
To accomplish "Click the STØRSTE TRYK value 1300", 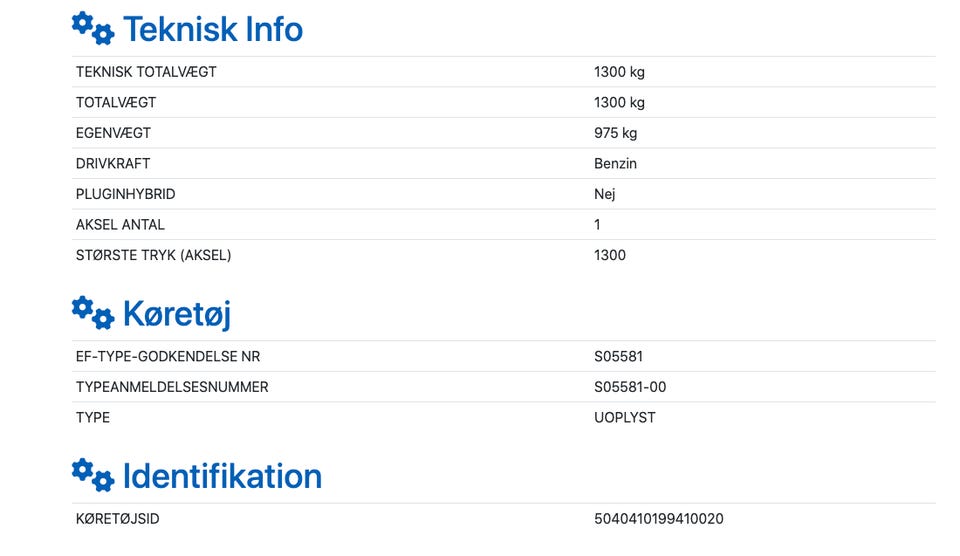I will 610,255.
